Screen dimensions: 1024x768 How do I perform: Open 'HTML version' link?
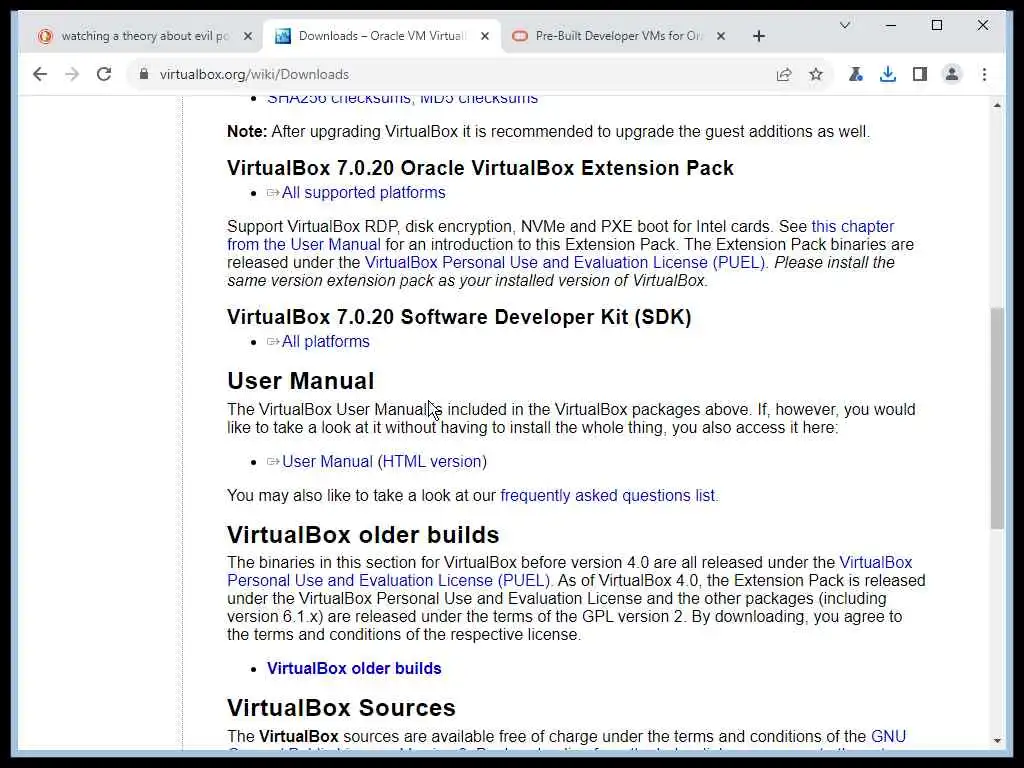pos(432,462)
